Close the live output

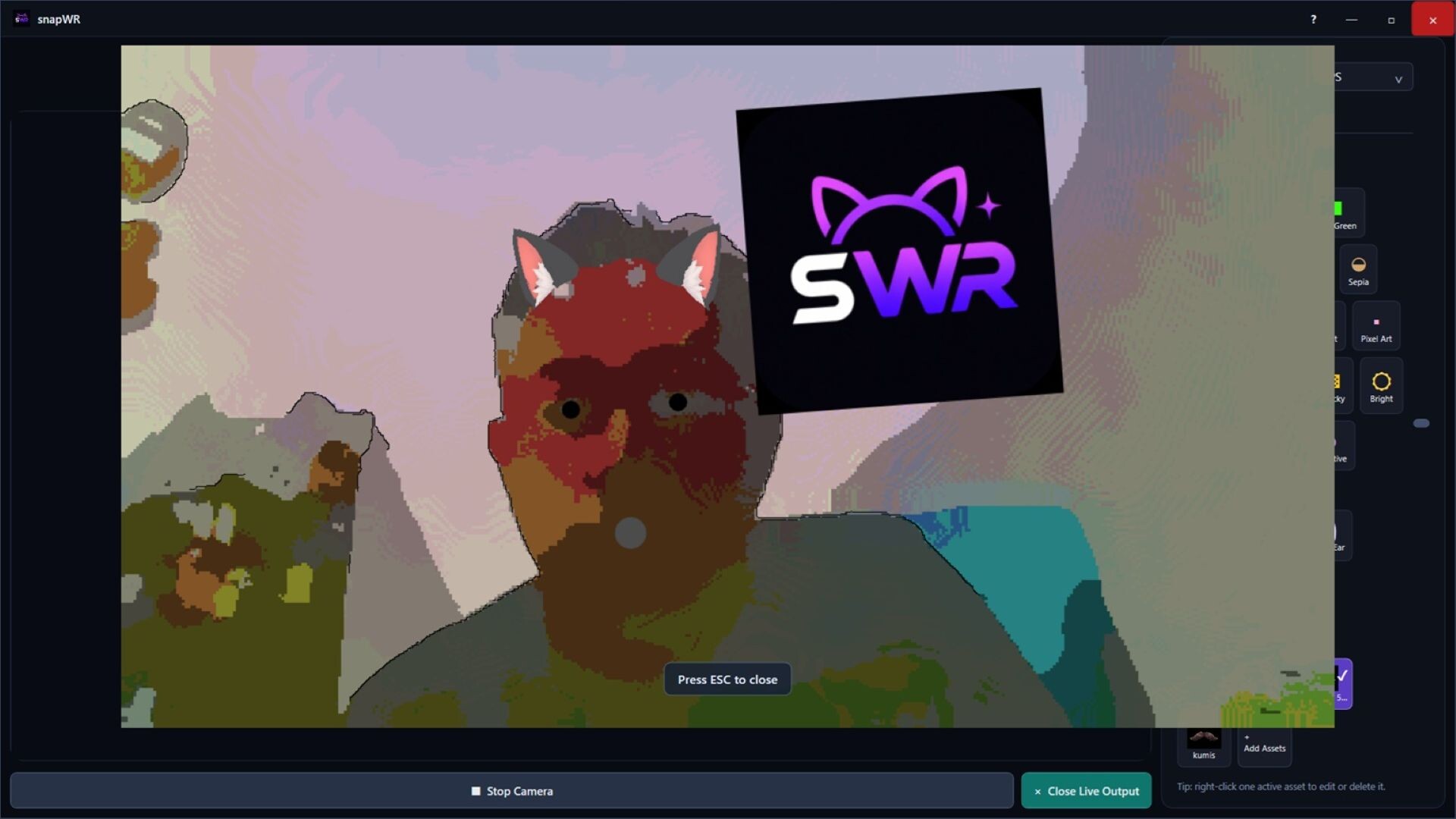(1086, 791)
